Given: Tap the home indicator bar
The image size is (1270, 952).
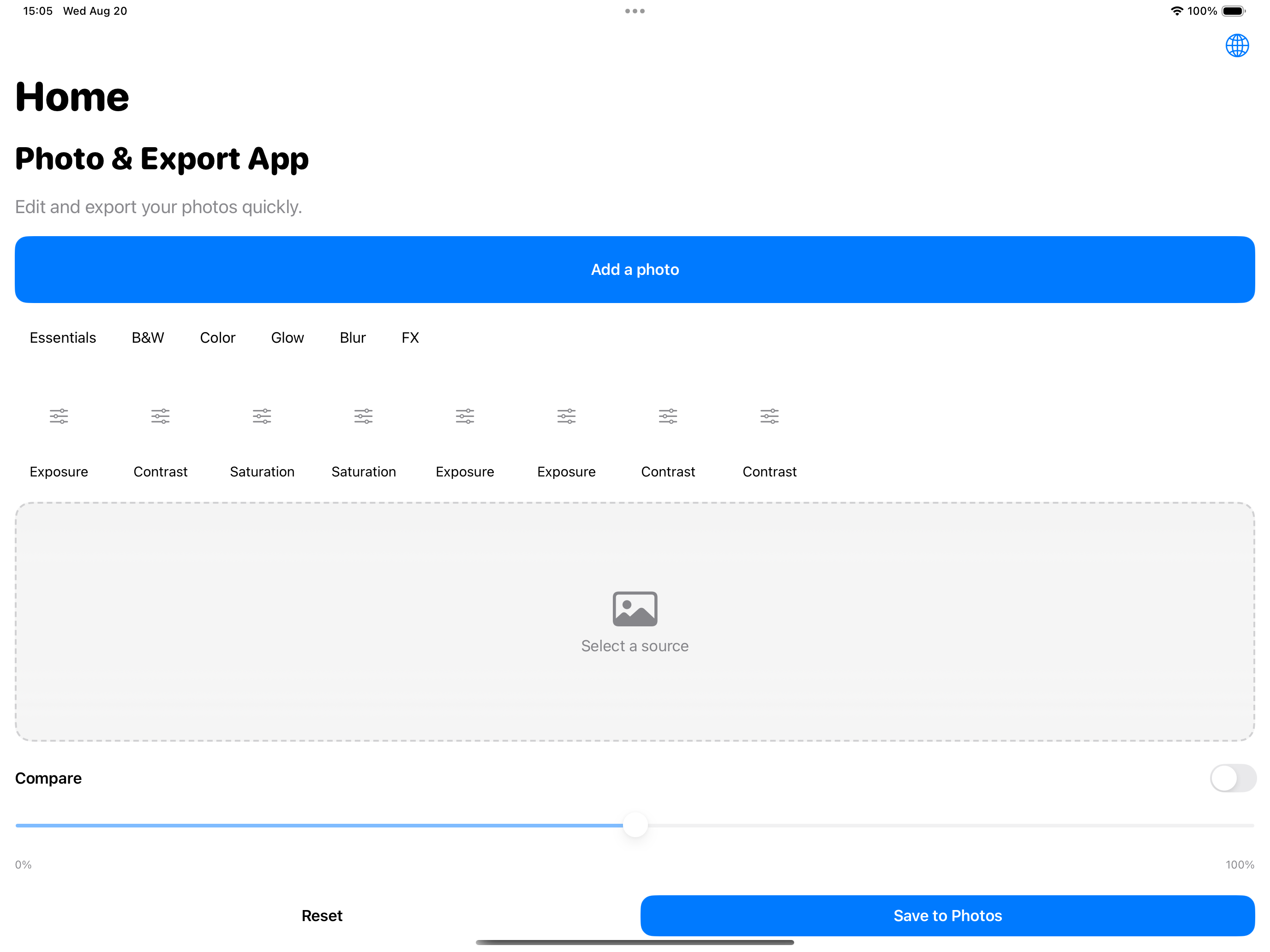Looking at the screenshot, I should pyautogui.click(x=635, y=942).
